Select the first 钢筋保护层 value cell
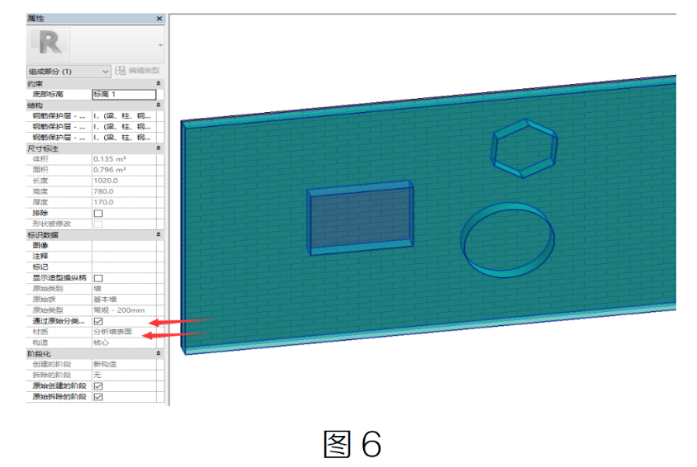 [x=124, y=116]
